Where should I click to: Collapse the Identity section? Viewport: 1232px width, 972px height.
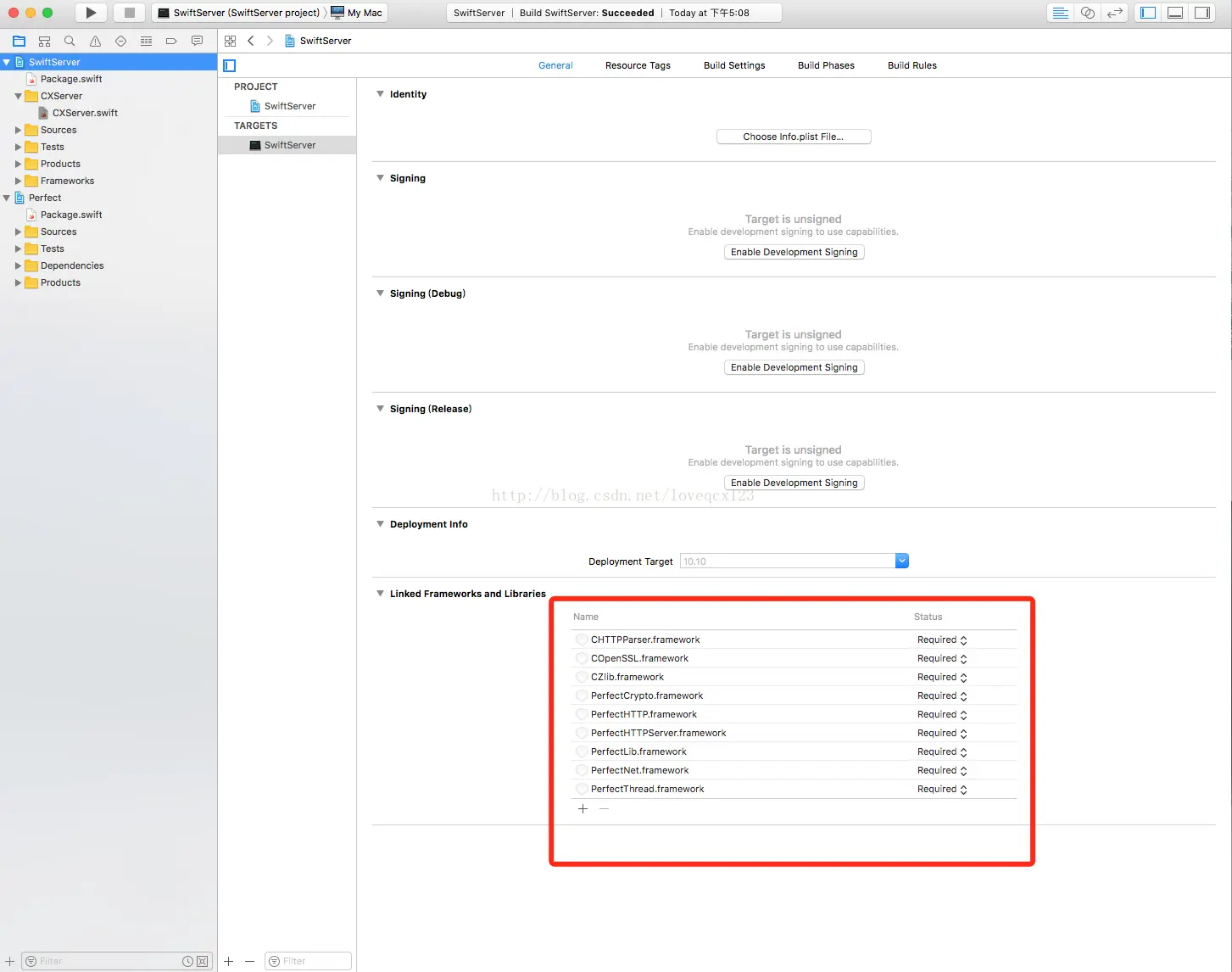pos(380,93)
